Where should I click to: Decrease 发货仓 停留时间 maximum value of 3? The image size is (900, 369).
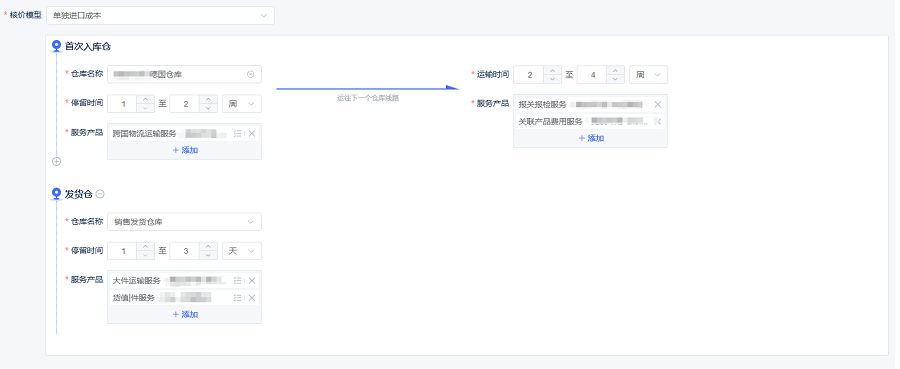[208, 255]
